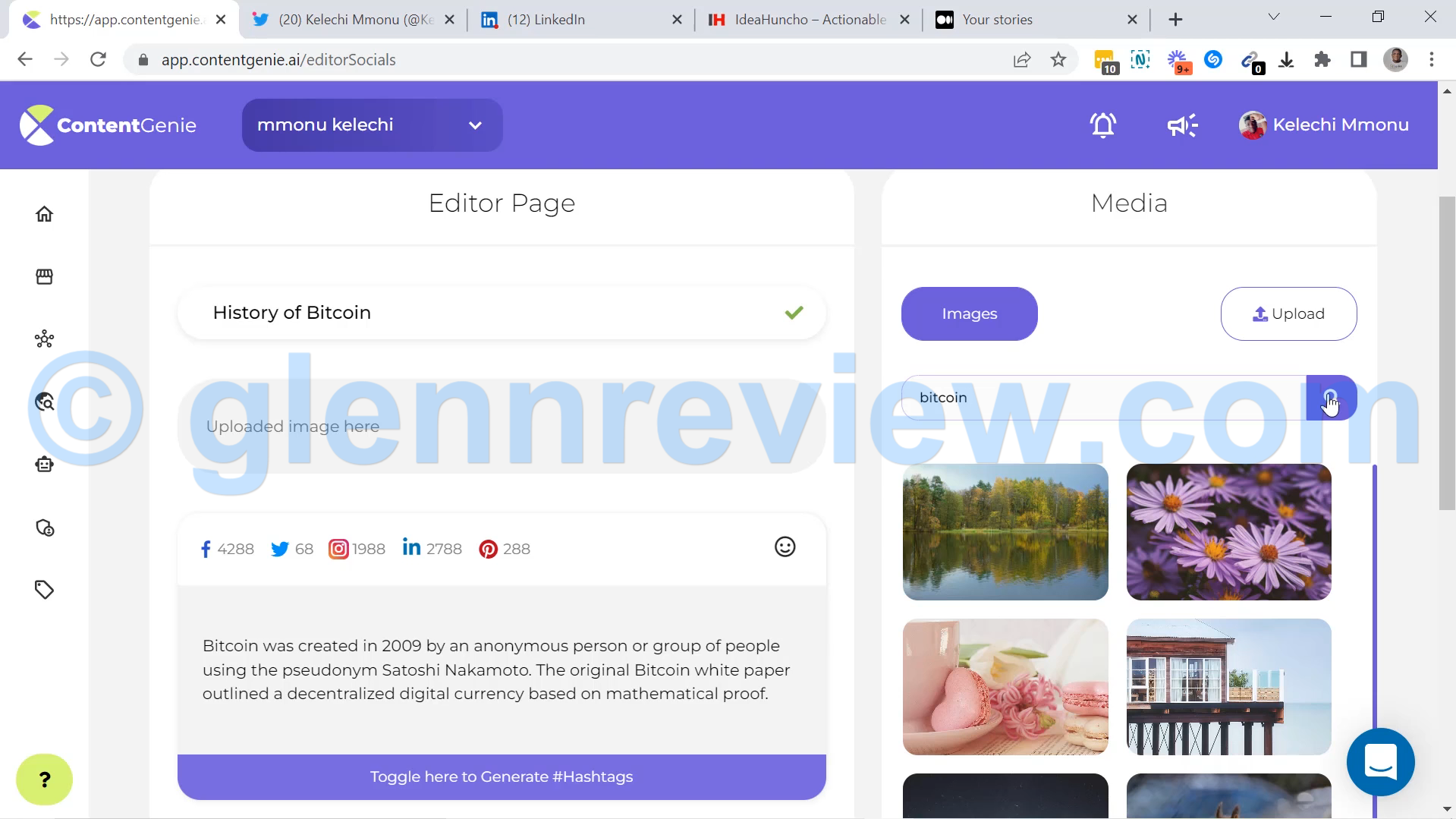
Task: Reload the page
Action: click(x=98, y=59)
